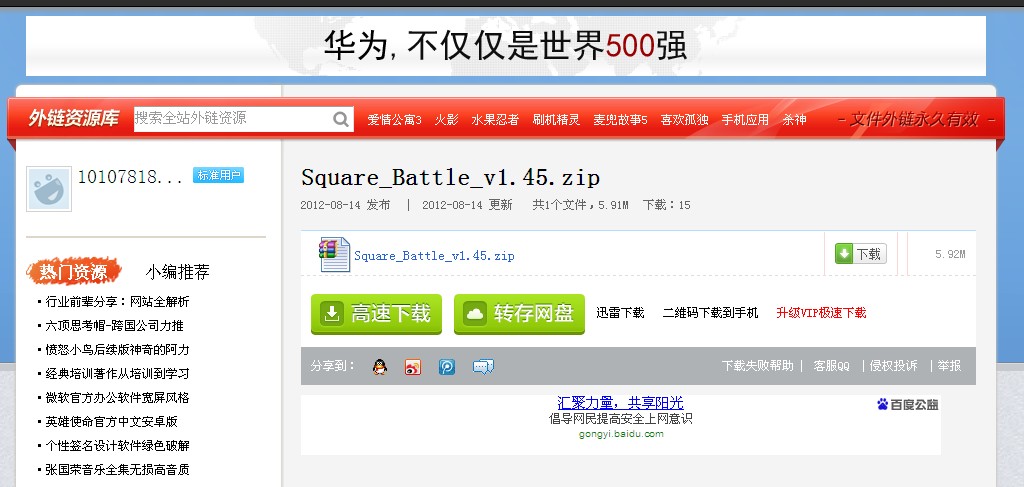Click the page title Square_Battle_v1.45.zip
Viewport: 1024px width, 487px height.
coord(451,178)
